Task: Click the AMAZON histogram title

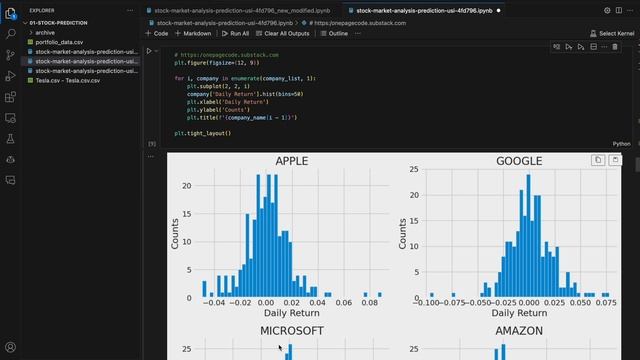Action: (519, 331)
